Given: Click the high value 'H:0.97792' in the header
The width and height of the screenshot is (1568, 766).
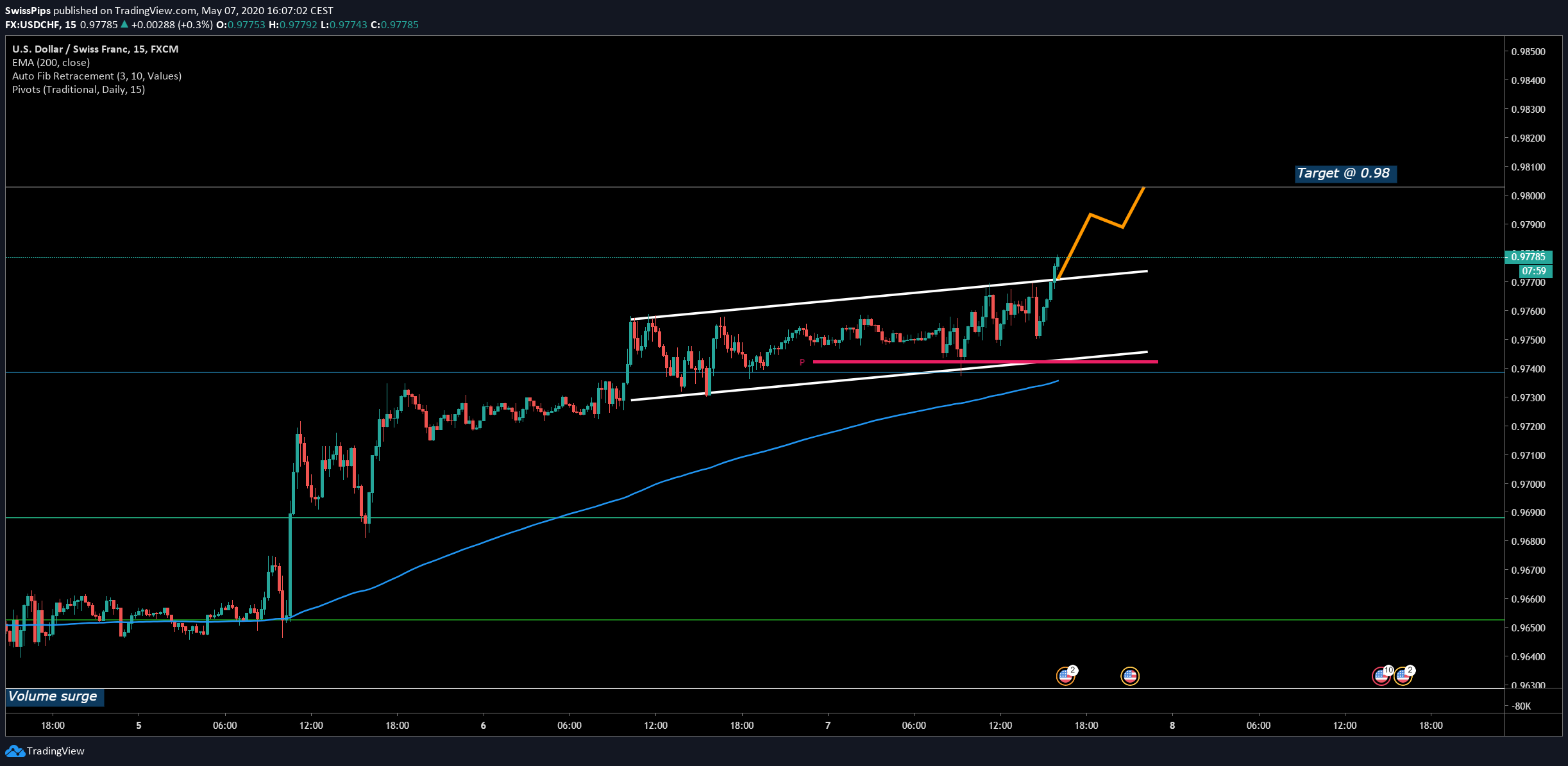Looking at the screenshot, I should point(293,24).
